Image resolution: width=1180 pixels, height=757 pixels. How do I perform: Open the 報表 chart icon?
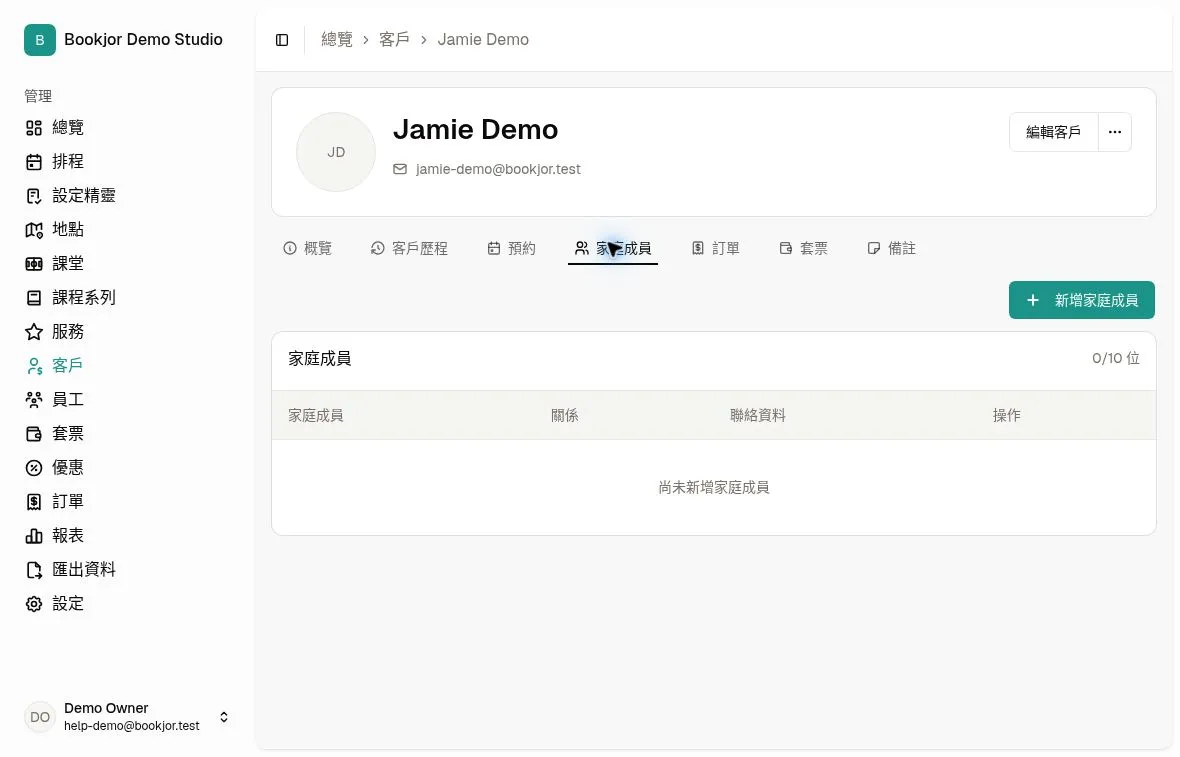coord(34,536)
